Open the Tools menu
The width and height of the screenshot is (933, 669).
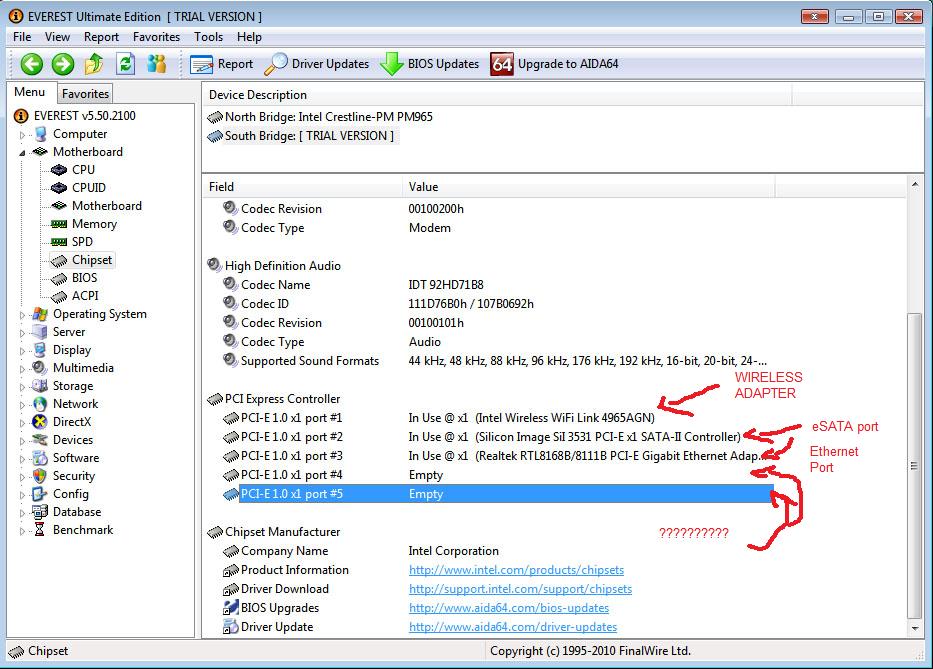[208, 37]
